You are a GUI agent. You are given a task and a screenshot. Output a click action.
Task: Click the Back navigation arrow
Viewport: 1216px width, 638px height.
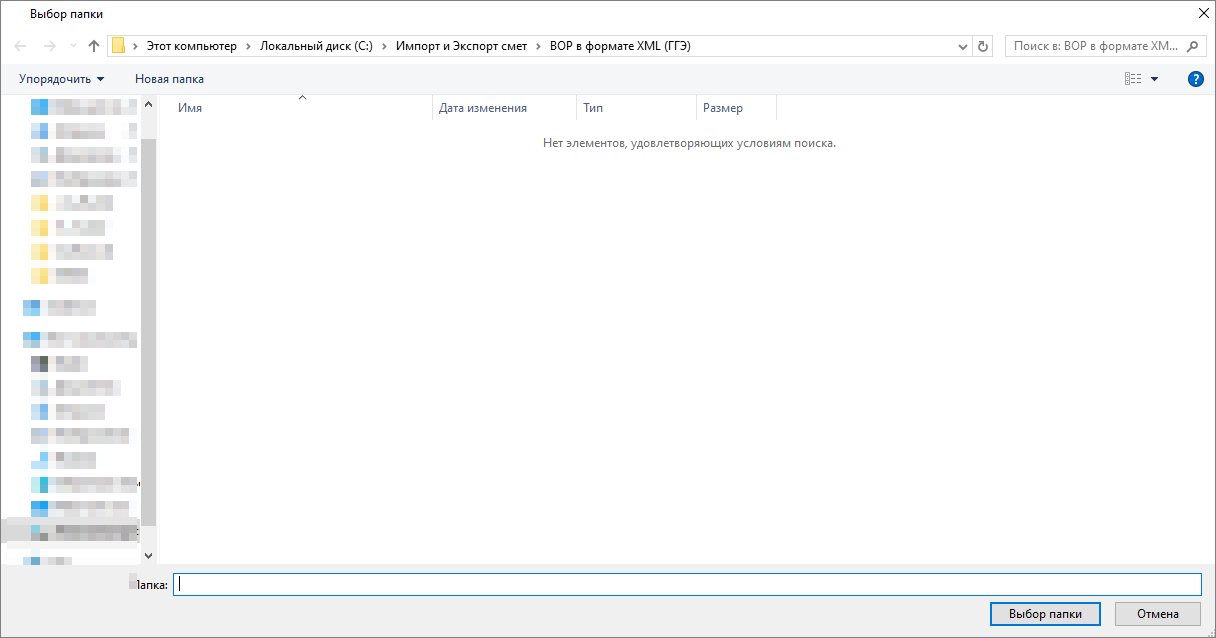pyautogui.click(x=21, y=46)
